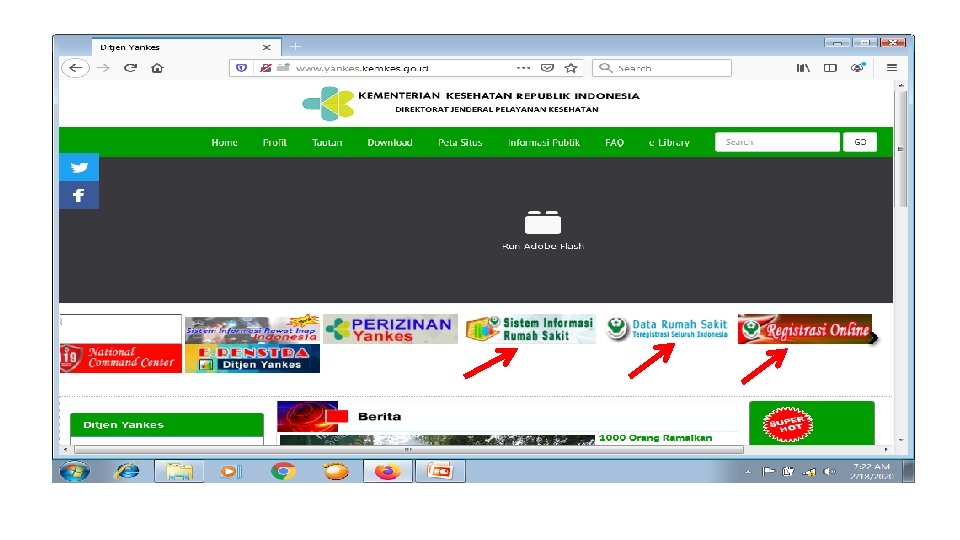Close the Ditjen Yankes tab
Image resolution: width=960 pixels, height=540 pixels.
[x=266, y=47]
